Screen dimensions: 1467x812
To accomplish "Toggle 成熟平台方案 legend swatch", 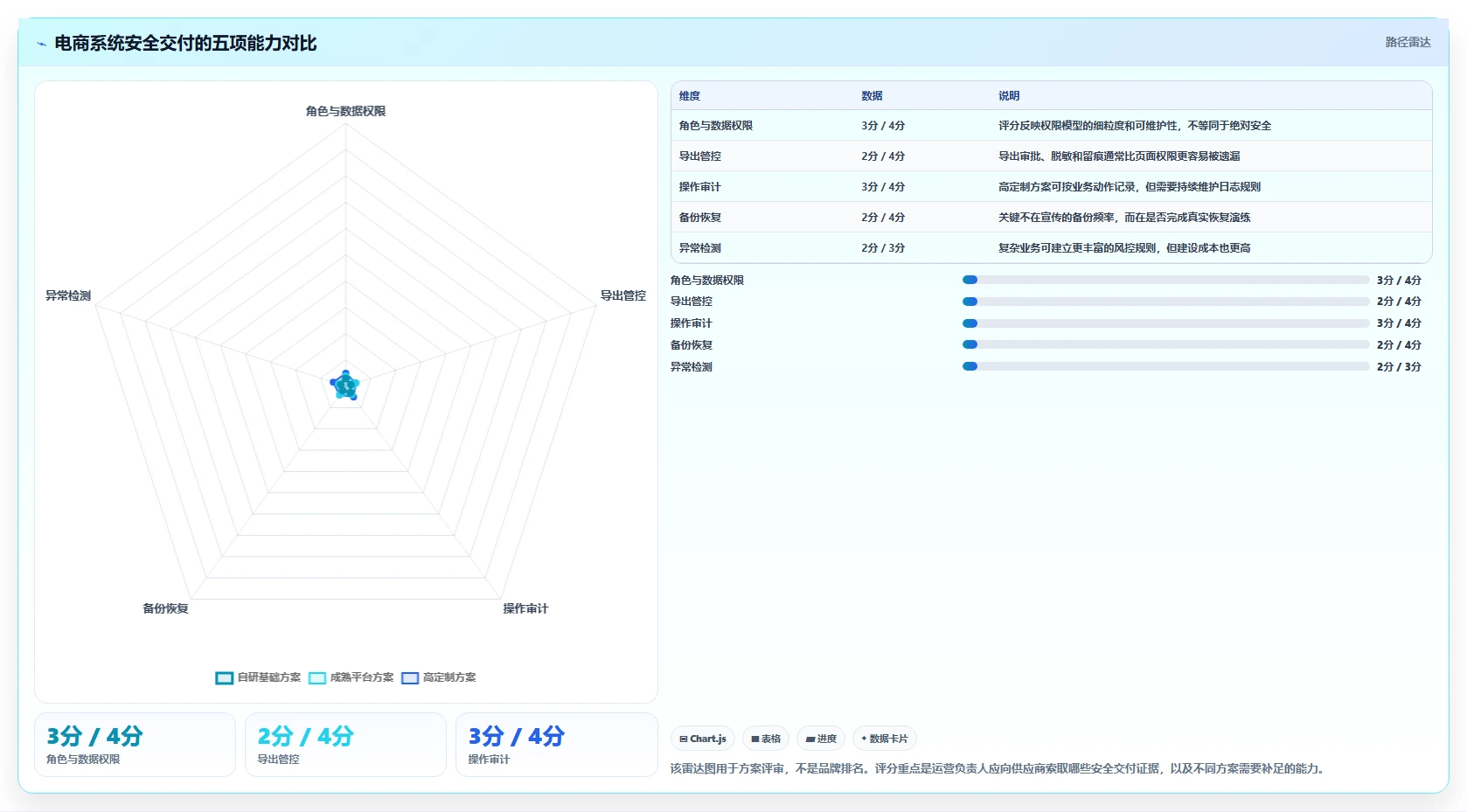I will 317,677.
